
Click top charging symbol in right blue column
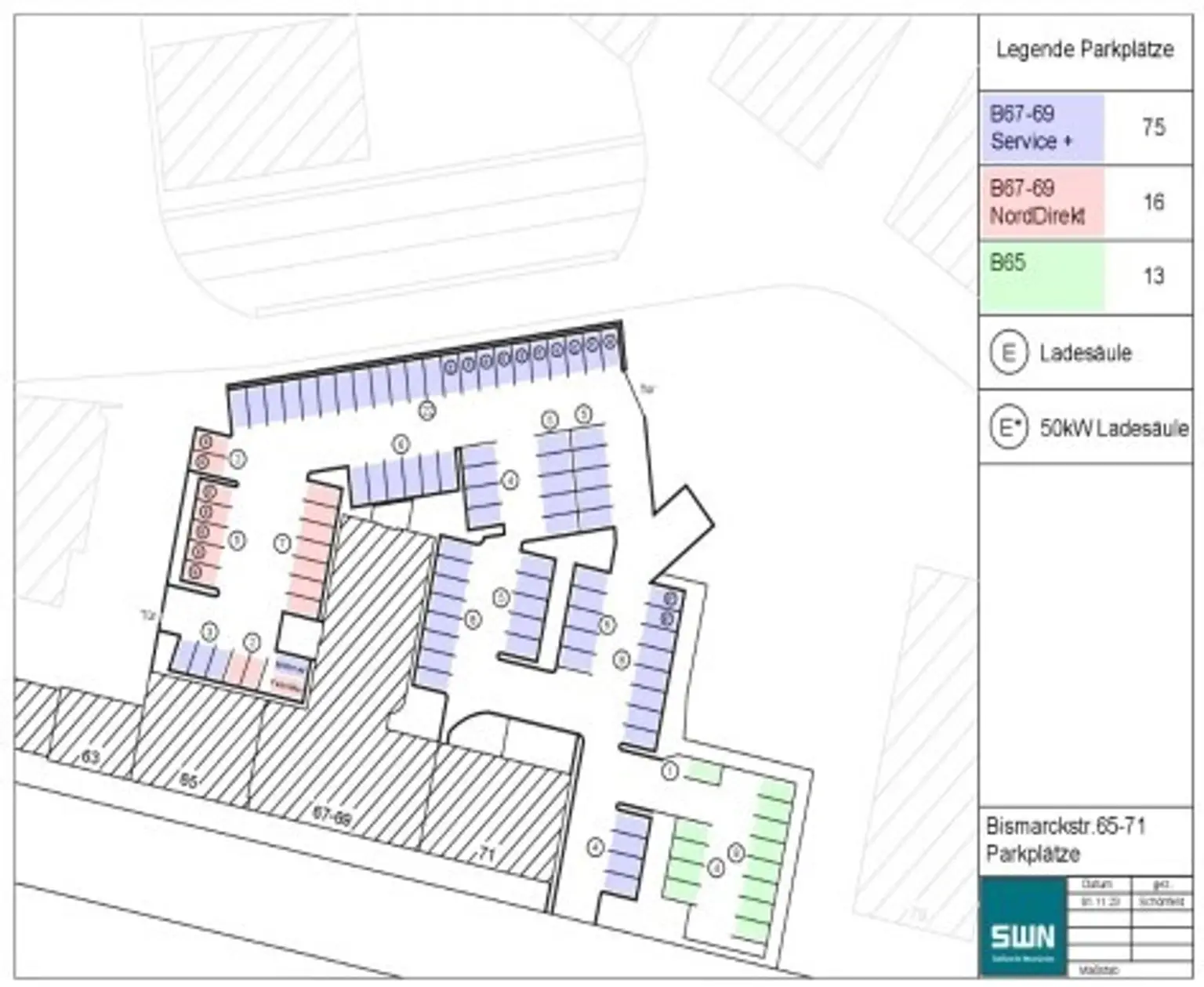[670, 599]
